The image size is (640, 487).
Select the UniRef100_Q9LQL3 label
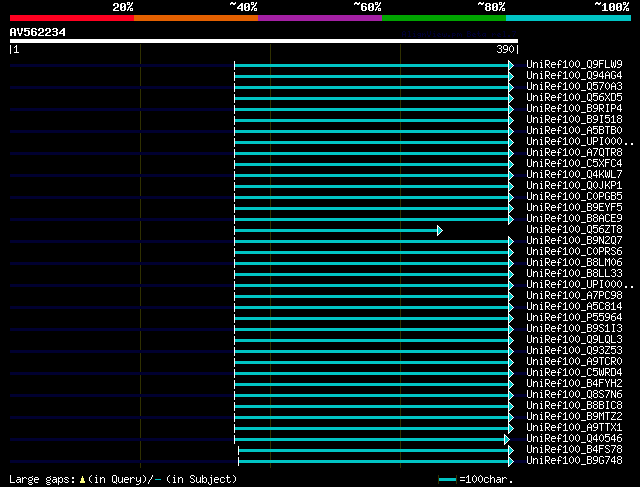tap(574, 340)
